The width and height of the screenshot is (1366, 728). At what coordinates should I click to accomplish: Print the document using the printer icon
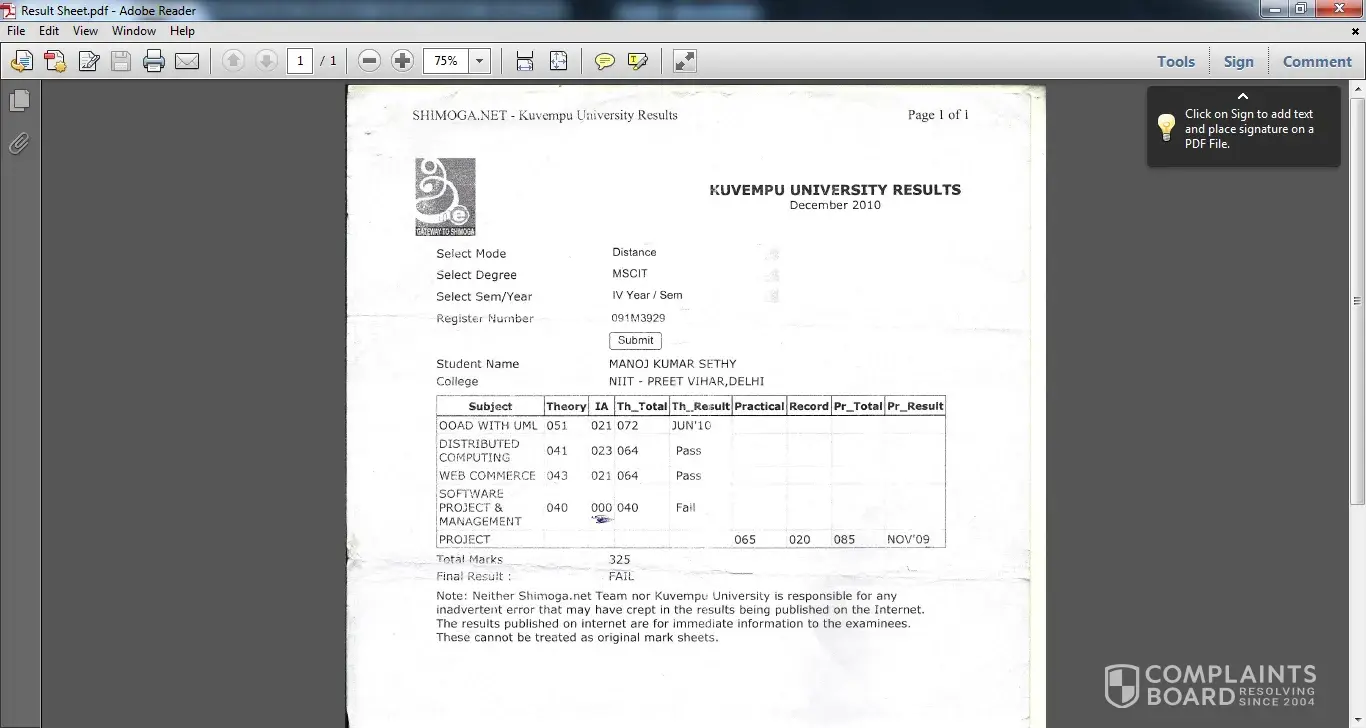coord(154,61)
